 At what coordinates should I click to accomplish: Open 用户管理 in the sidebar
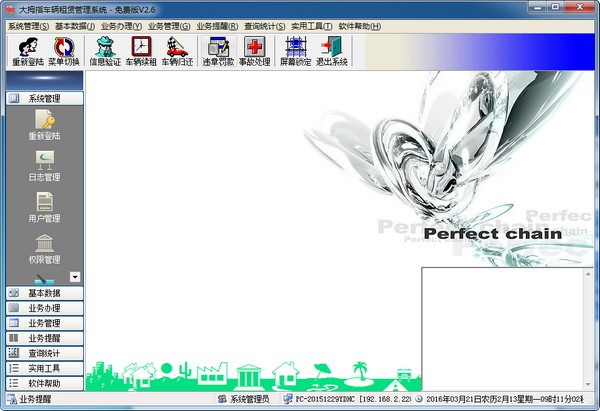click(x=44, y=206)
